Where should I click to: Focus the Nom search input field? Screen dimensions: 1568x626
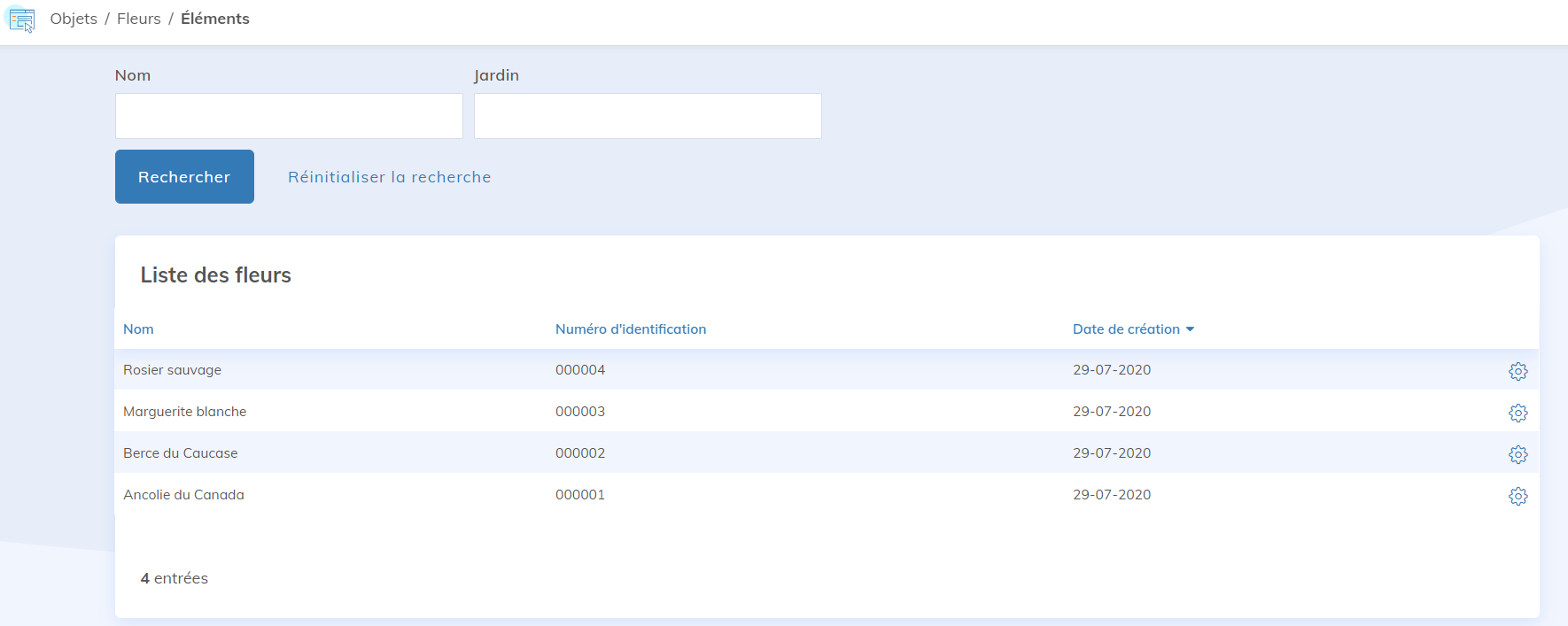289,116
